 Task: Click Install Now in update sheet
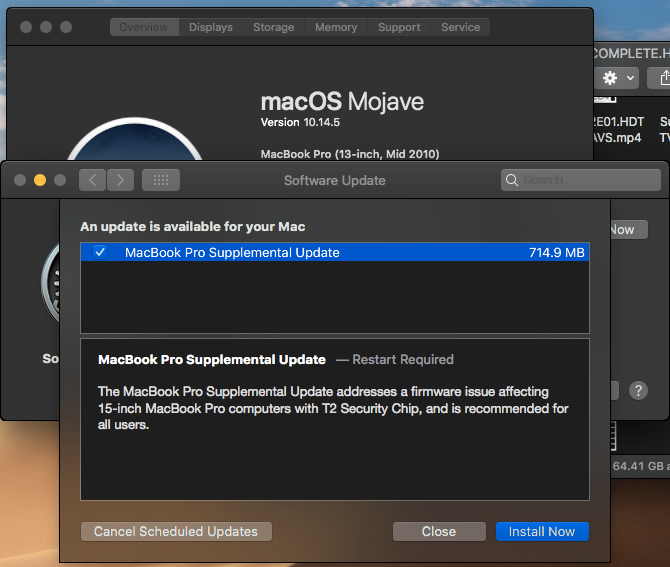[x=542, y=532]
